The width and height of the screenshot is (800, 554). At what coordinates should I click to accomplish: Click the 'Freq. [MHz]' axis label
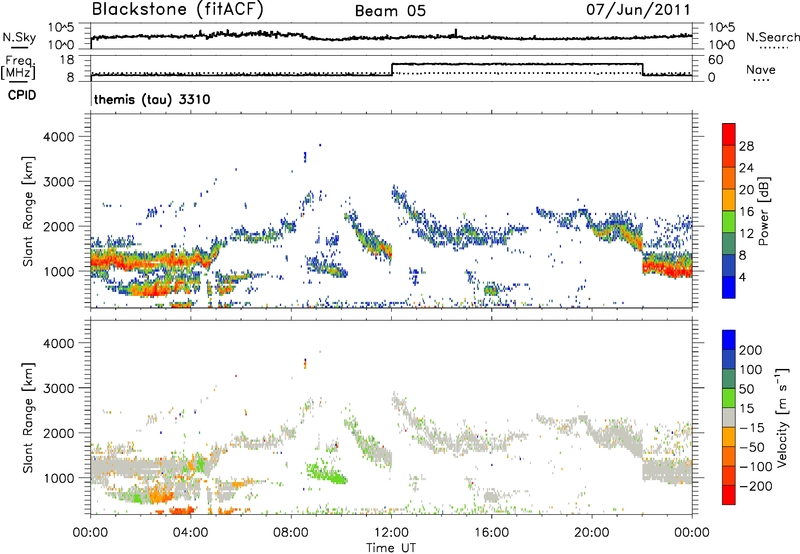click(18, 67)
